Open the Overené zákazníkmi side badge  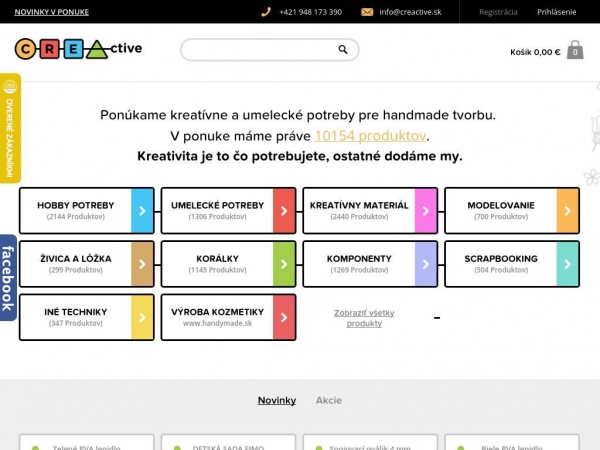coord(10,128)
